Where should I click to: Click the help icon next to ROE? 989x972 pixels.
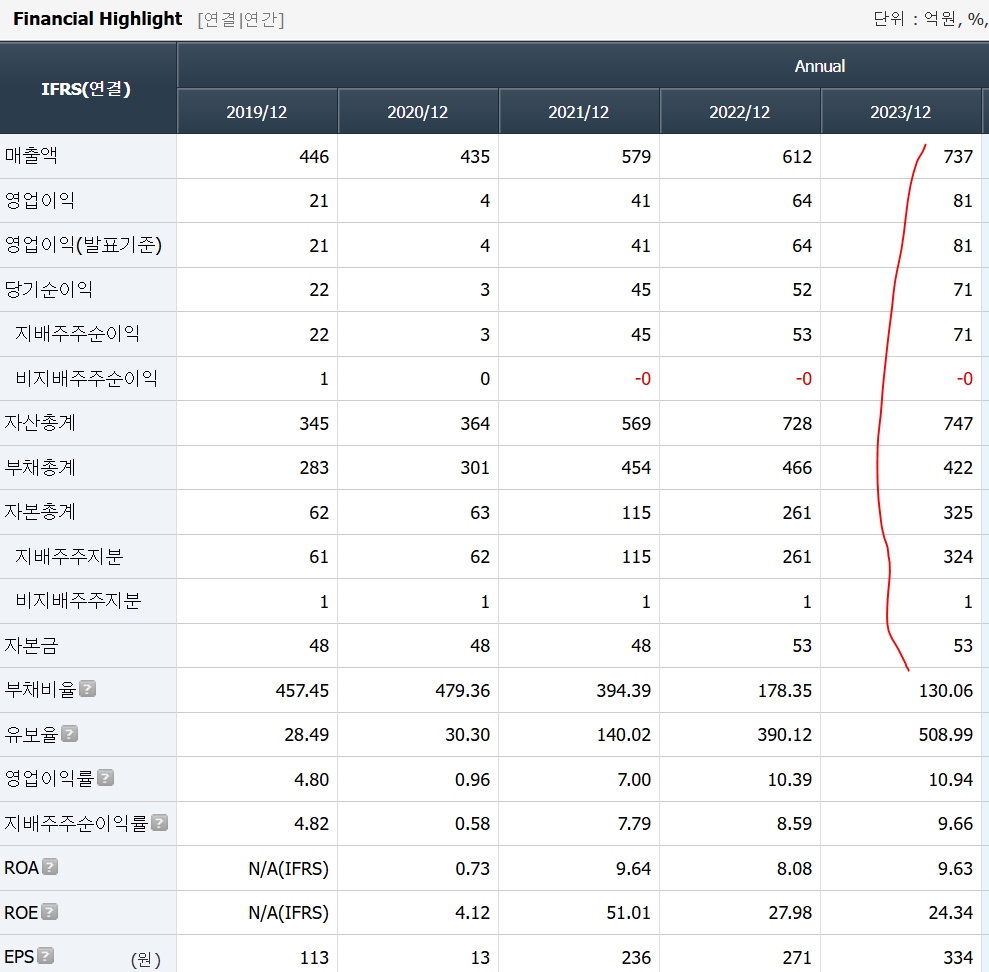[x=50, y=911]
